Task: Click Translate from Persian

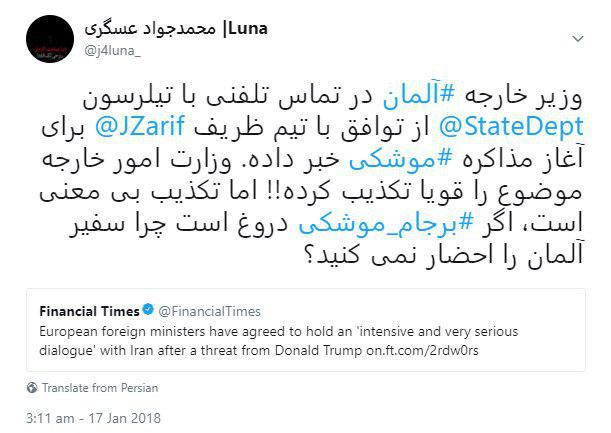Action: click(x=100, y=388)
